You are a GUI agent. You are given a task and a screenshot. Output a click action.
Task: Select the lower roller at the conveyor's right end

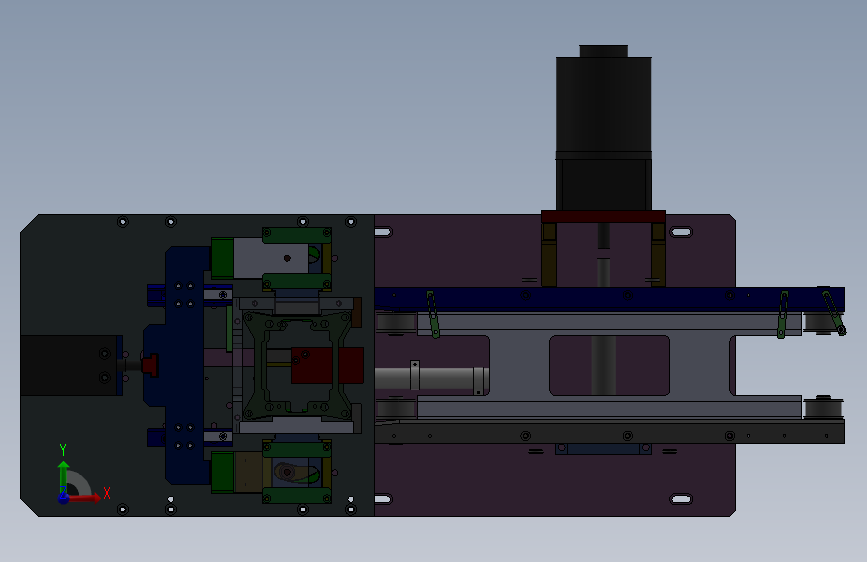[823, 408]
